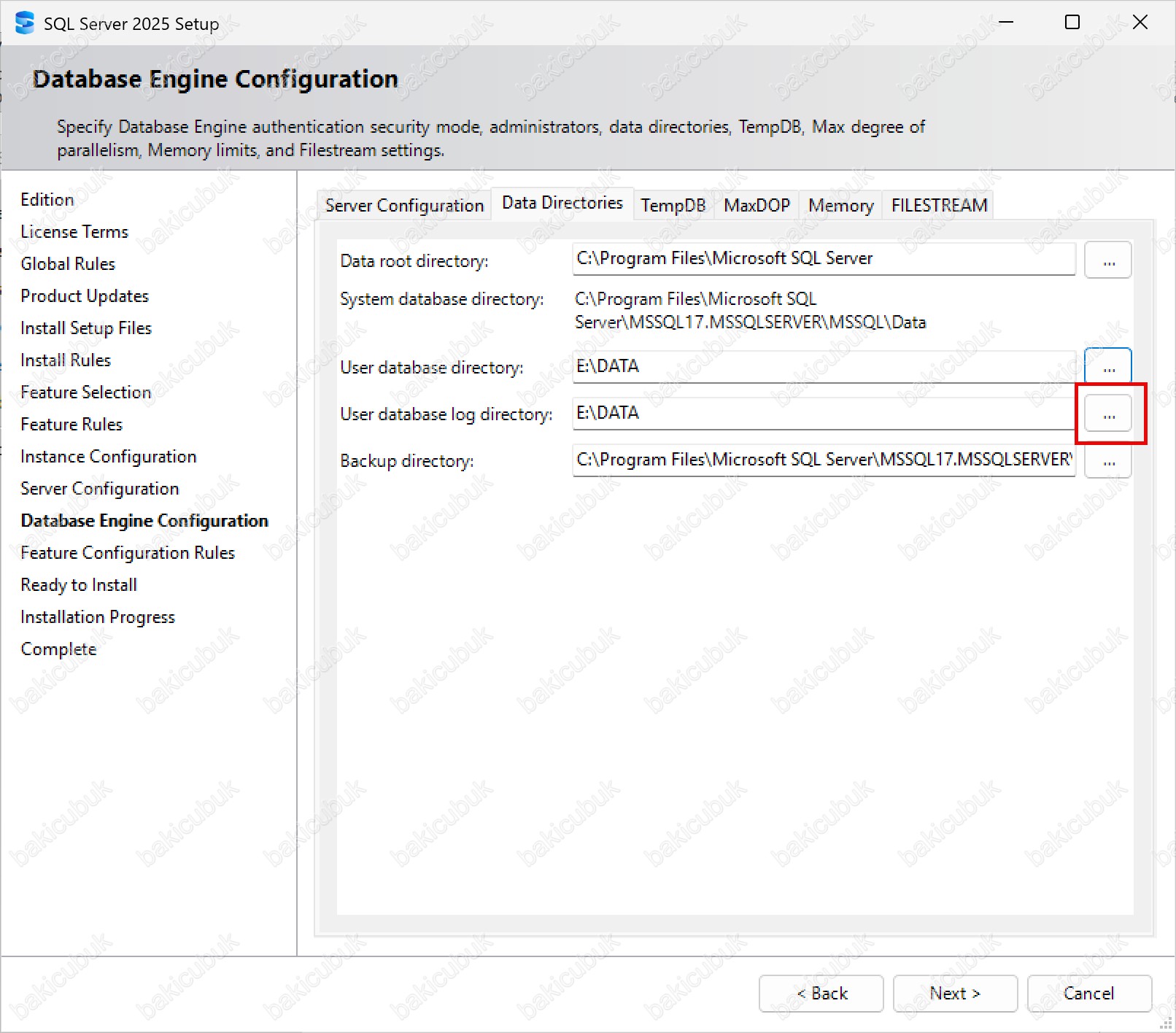Click the Backup directory path field
The image size is (1176, 1033).
click(x=823, y=460)
